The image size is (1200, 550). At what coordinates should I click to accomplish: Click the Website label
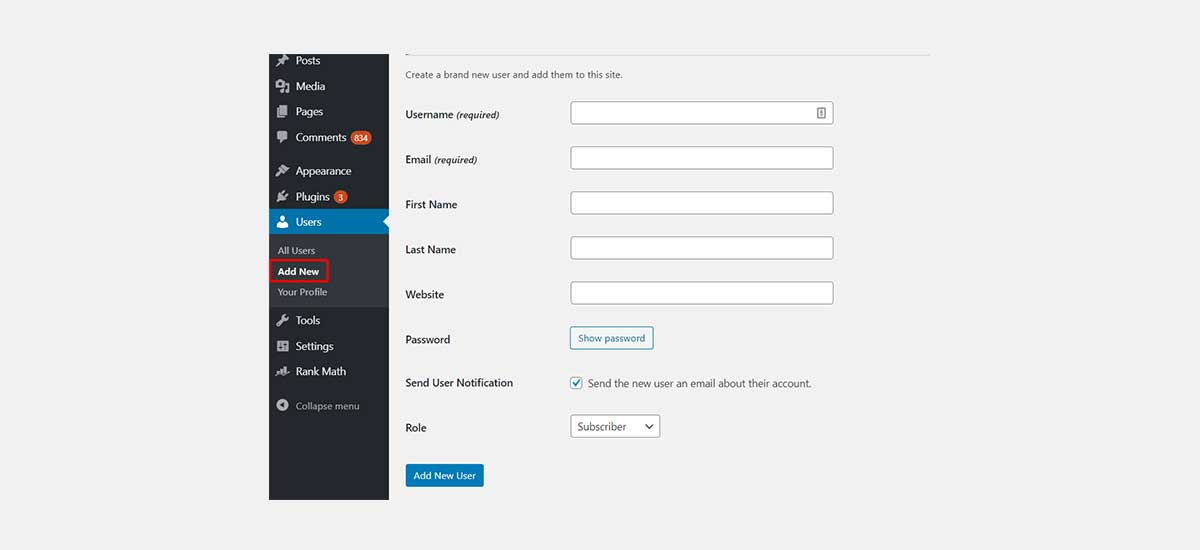tap(425, 295)
